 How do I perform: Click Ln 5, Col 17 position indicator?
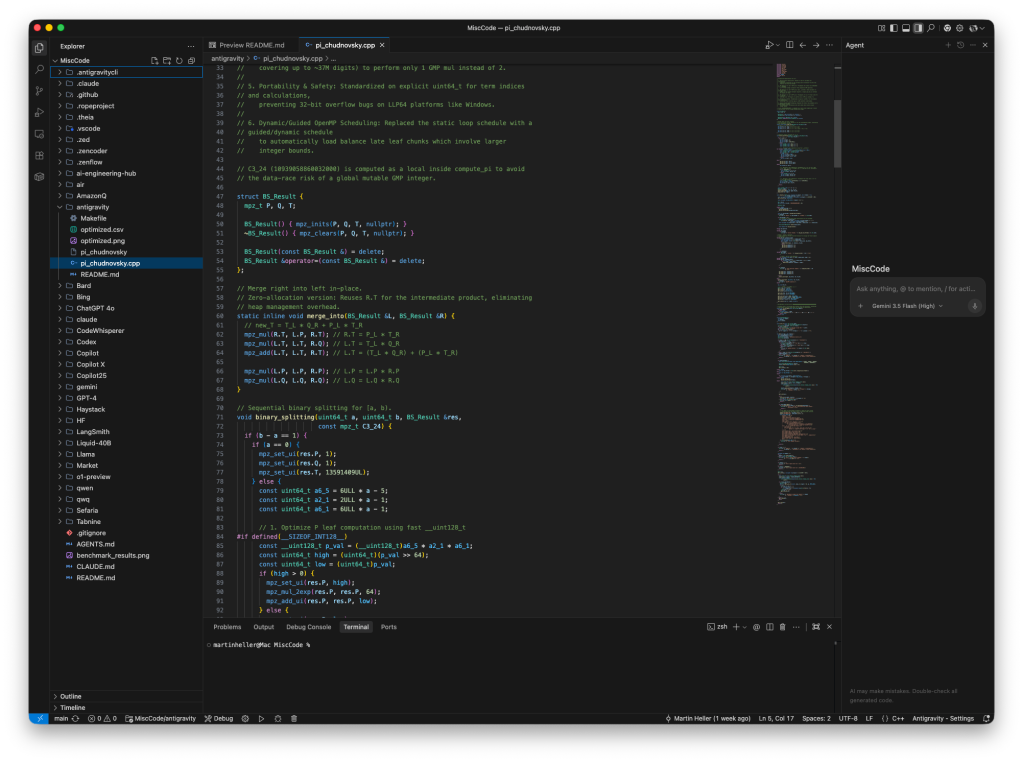click(776, 718)
